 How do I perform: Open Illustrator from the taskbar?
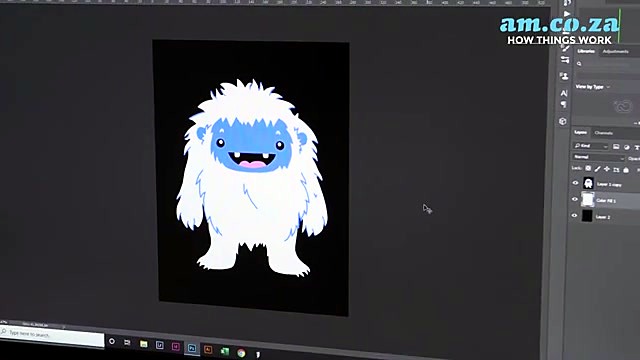208,350
